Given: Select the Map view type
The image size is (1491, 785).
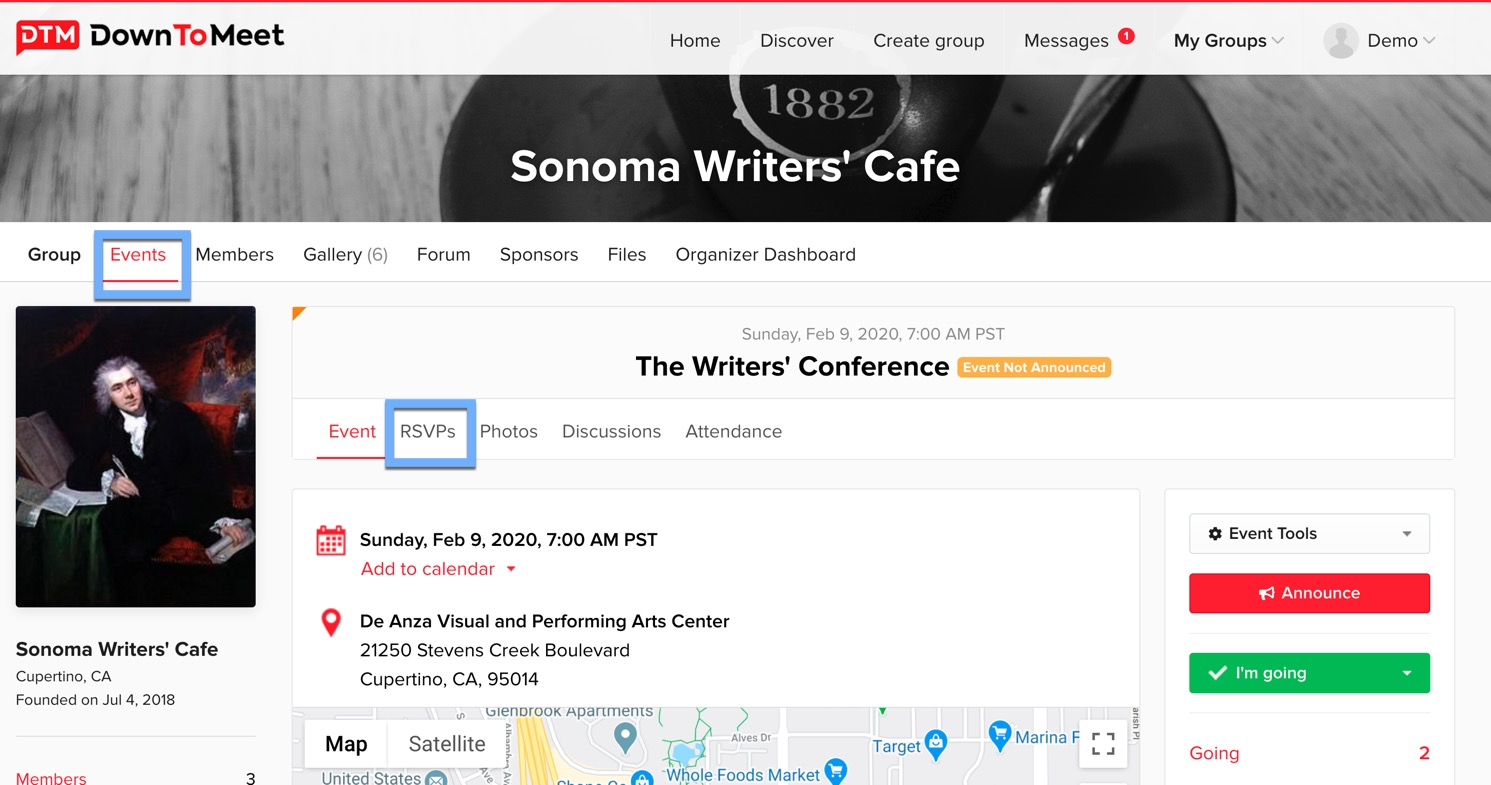Looking at the screenshot, I should [x=346, y=744].
